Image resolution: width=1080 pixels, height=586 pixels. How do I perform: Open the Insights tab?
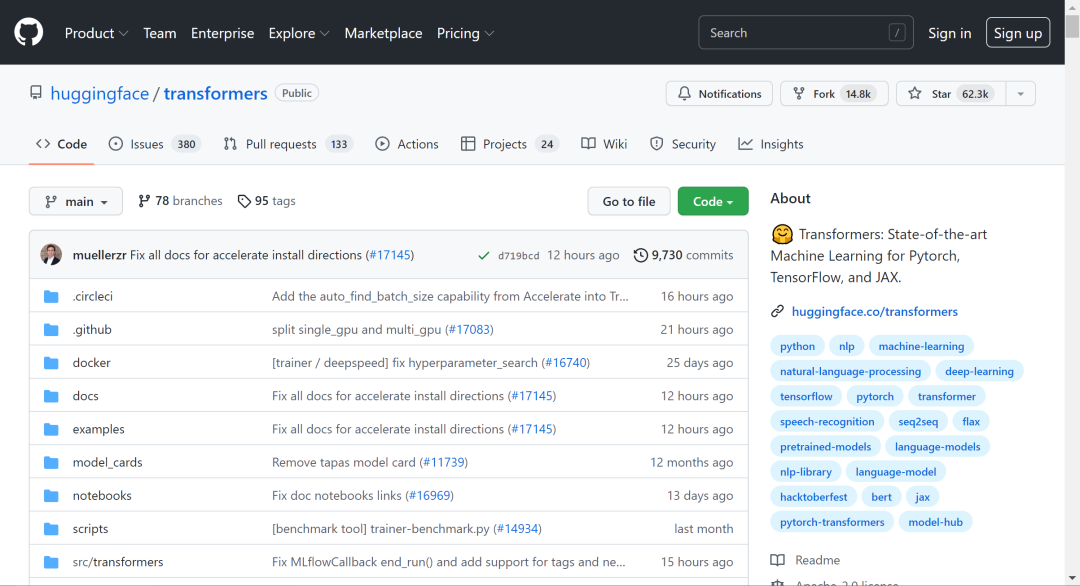tap(771, 144)
